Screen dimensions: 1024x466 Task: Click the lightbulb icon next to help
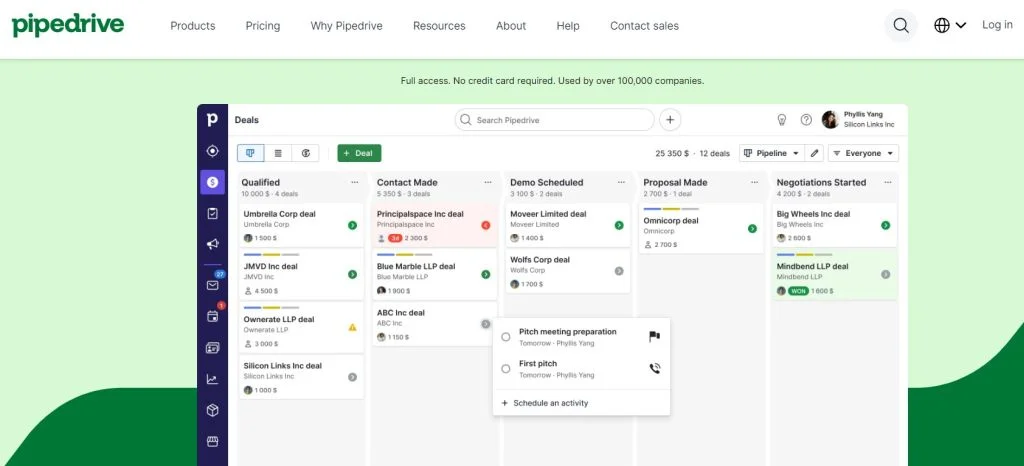(782, 120)
